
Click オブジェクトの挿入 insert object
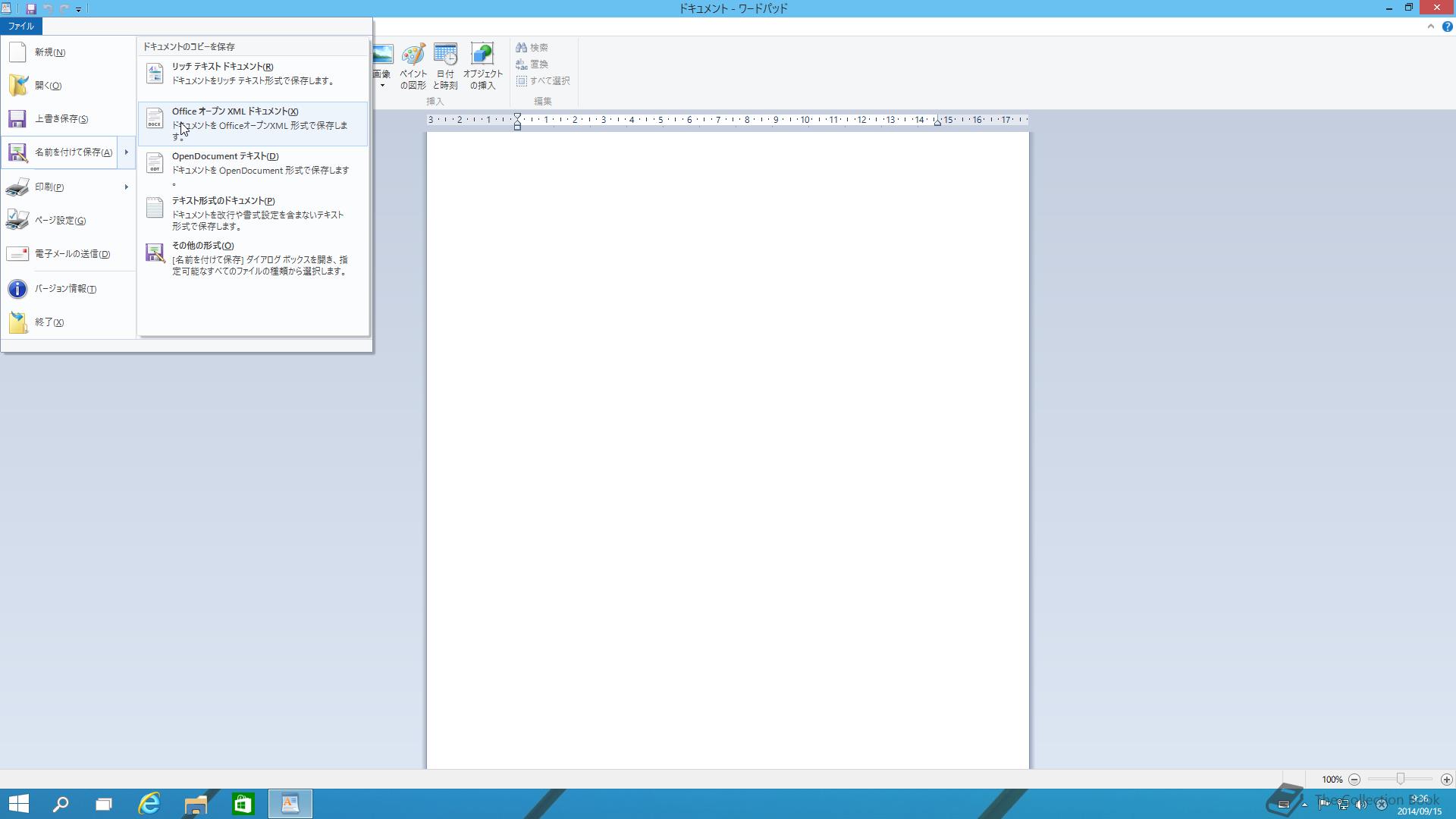click(482, 67)
